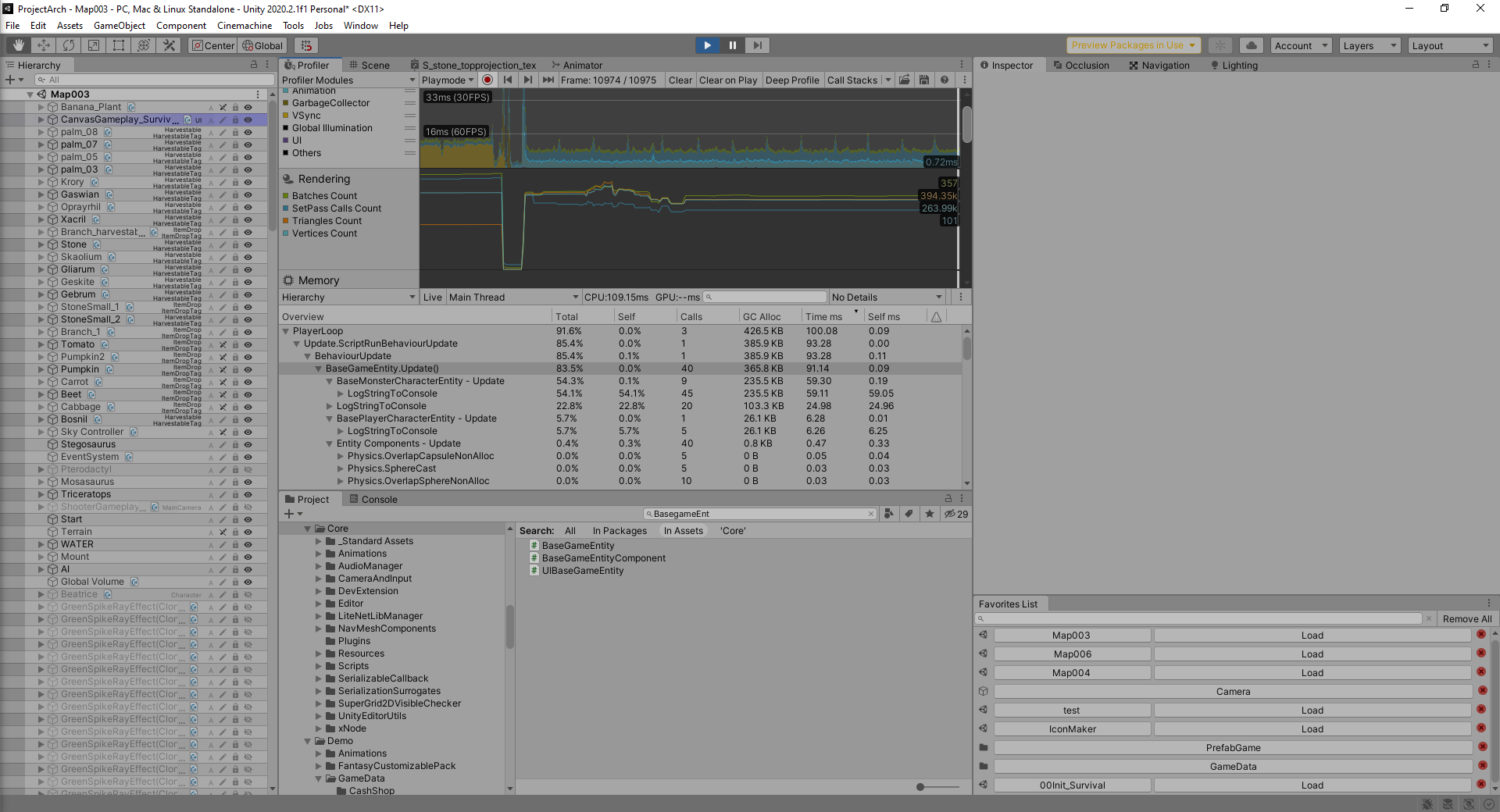The image size is (1500, 812).
Task: Enable Call Stacks in the Profiler
Action: click(x=852, y=80)
